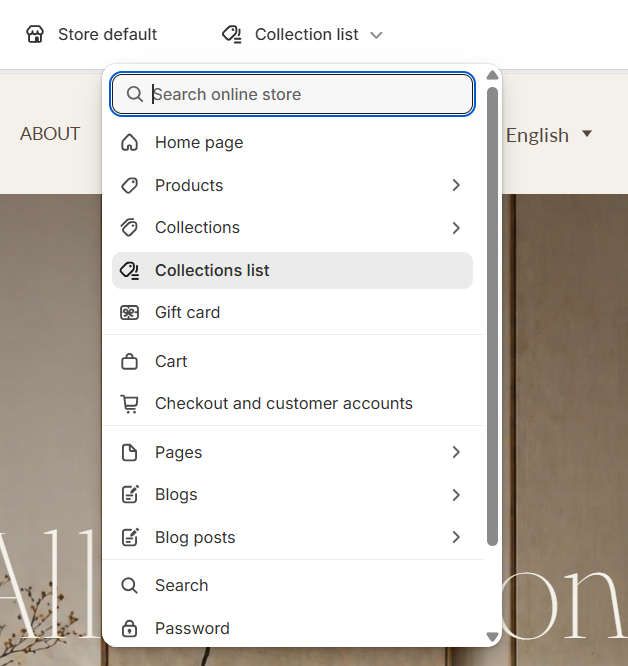Expand the Pages submenu arrow

click(x=456, y=452)
